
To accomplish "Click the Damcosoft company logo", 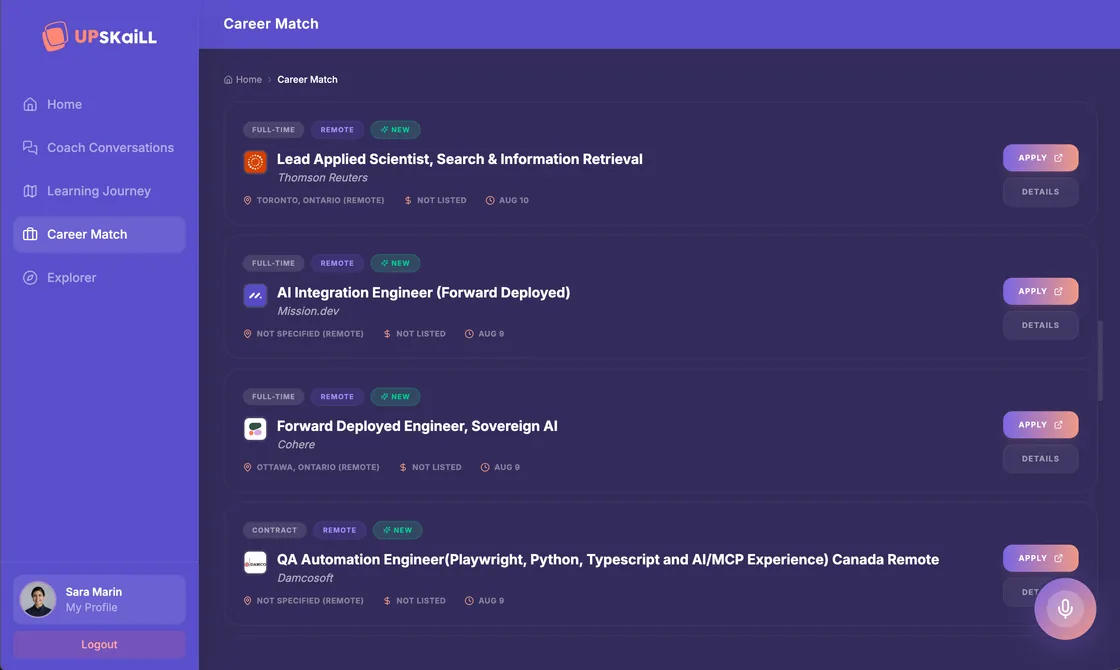I will 255,562.
